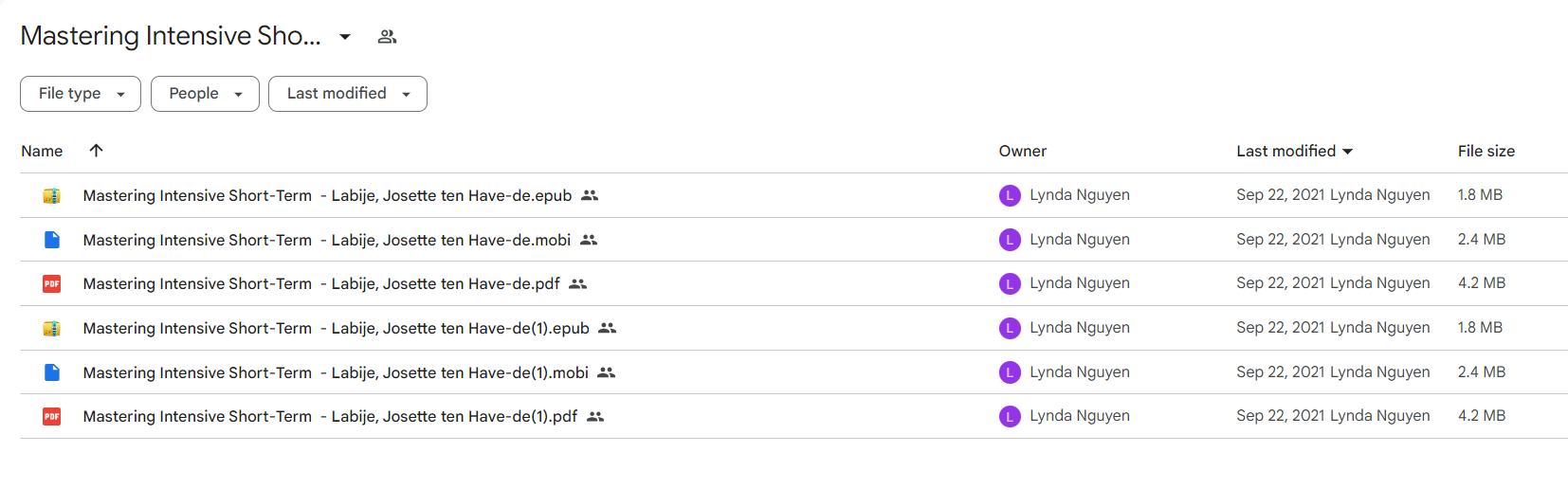Select the Have-de(1).mobi file row
The image size is (1568, 489).
coord(794,372)
